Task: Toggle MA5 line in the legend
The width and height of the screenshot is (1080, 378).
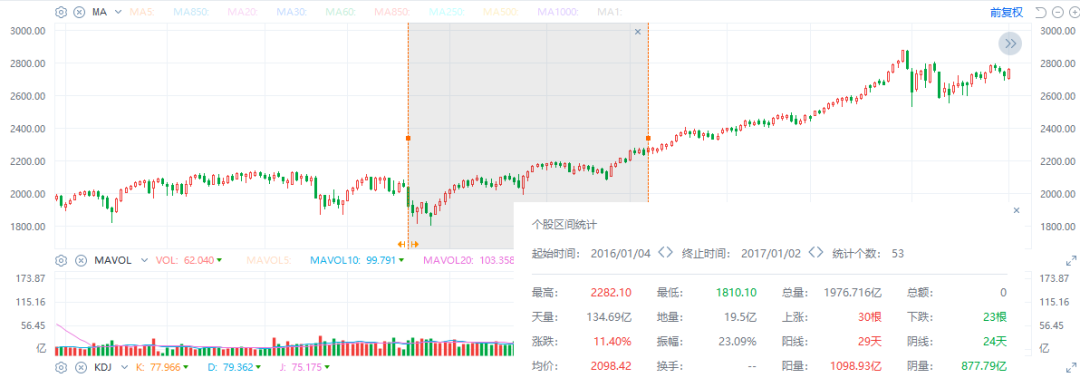Action: (x=141, y=12)
